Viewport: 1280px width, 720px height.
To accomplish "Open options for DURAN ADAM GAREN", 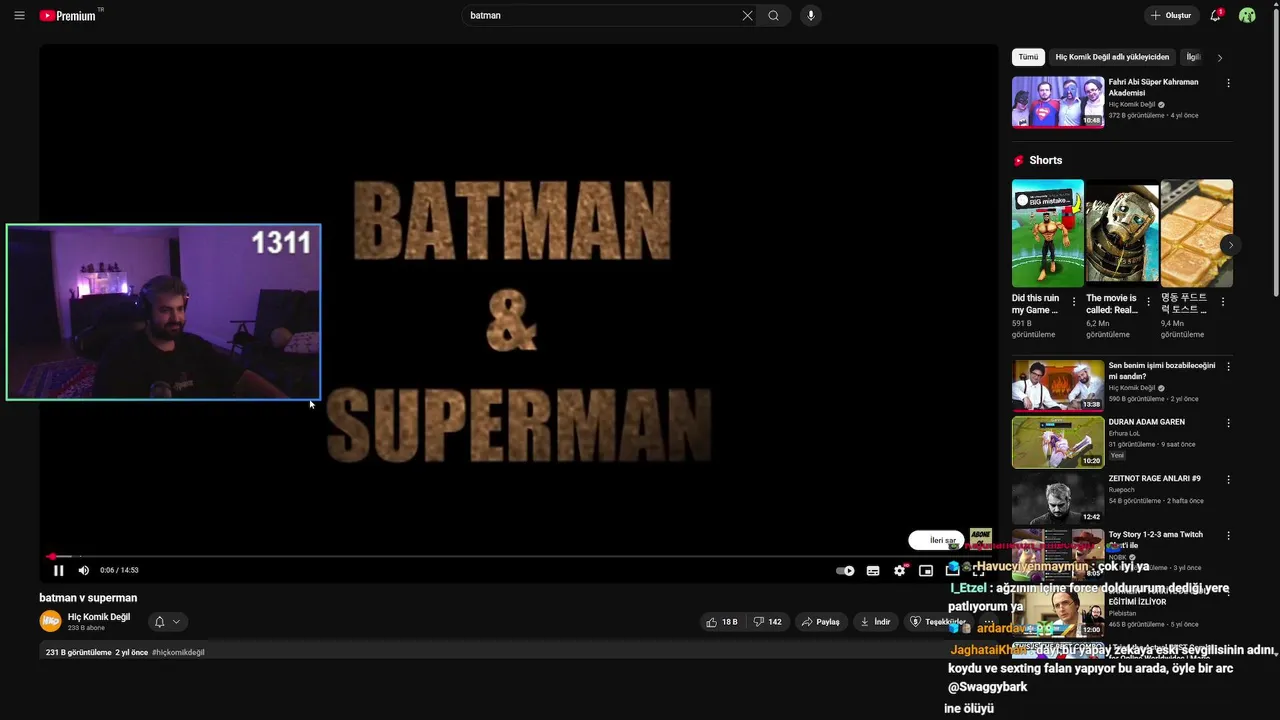I will tap(1228, 423).
